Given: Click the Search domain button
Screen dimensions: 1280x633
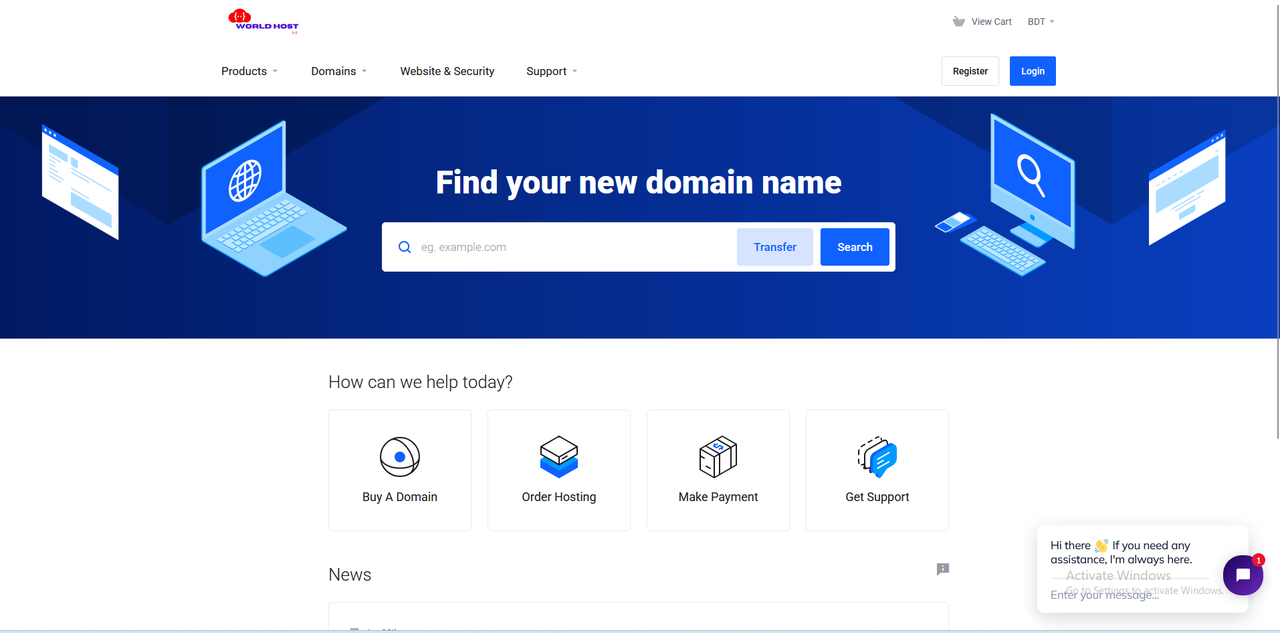Looking at the screenshot, I should tap(855, 247).
